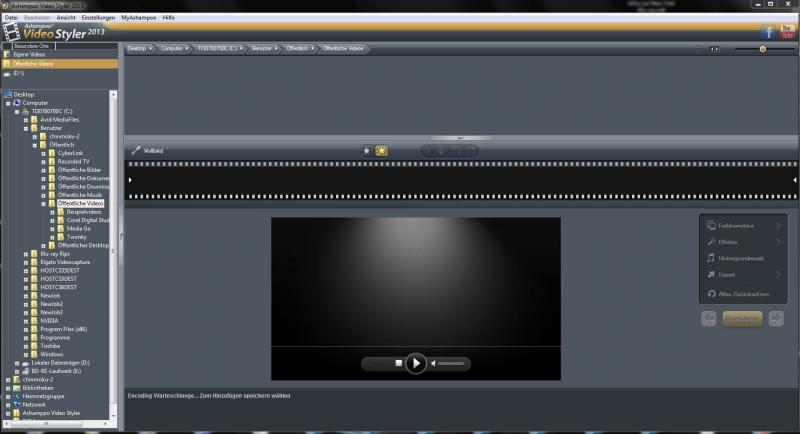
Task: Click the BD-RE-Laufwerk drive icon
Action: (x=26, y=371)
